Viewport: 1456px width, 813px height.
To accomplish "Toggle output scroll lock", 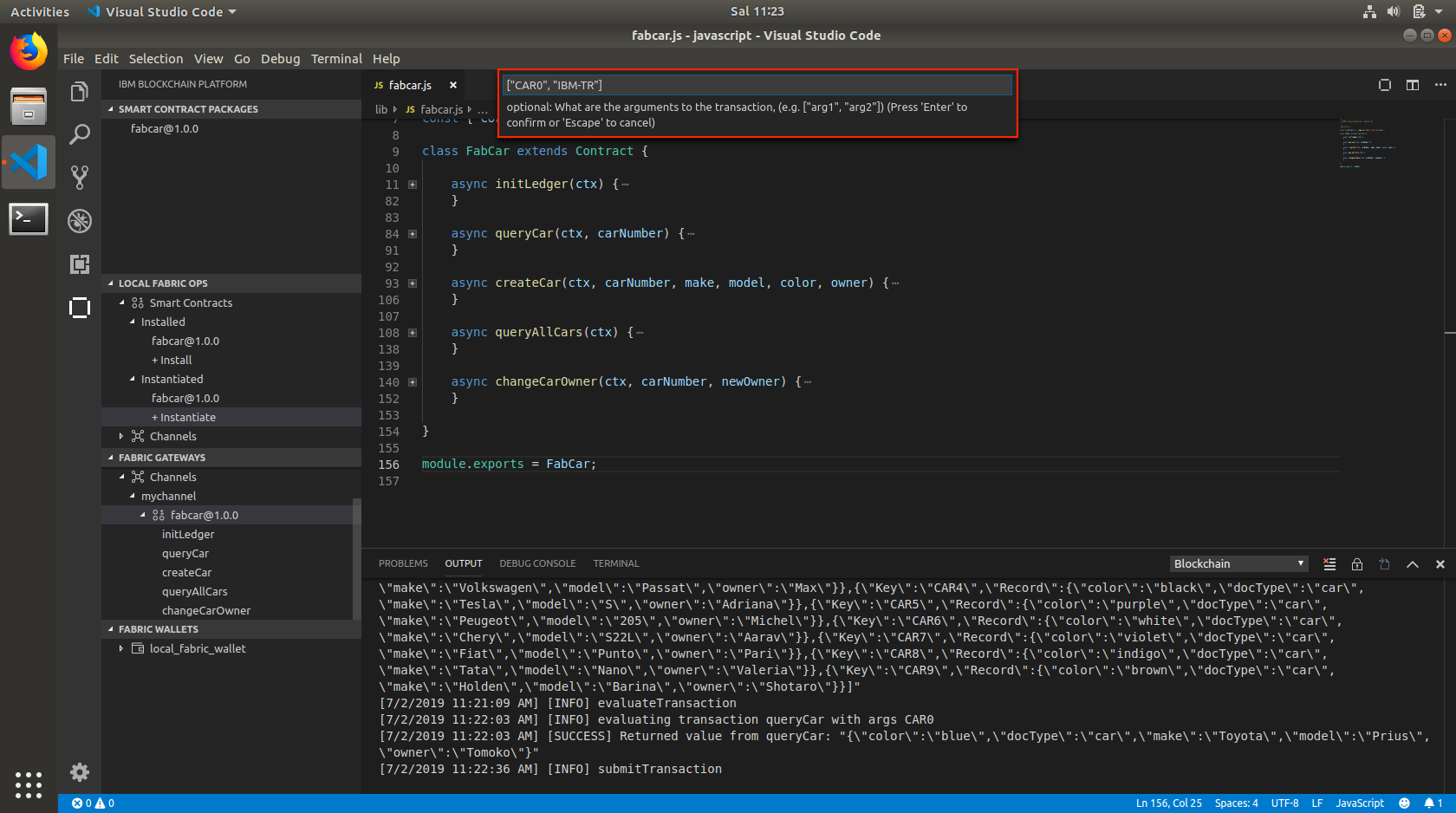I will point(1357,564).
